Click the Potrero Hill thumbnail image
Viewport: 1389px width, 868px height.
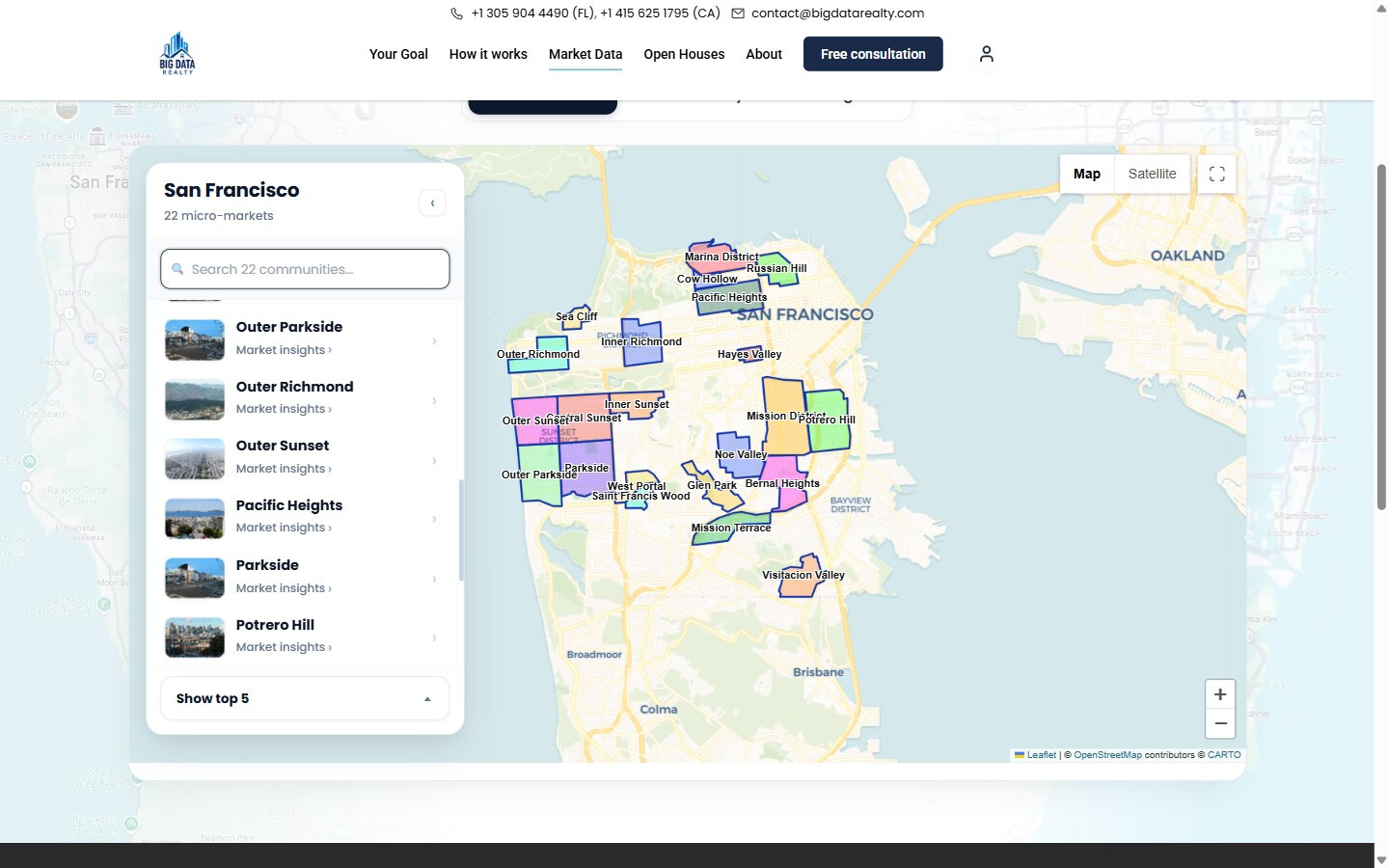pyautogui.click(x=195, y=637)
